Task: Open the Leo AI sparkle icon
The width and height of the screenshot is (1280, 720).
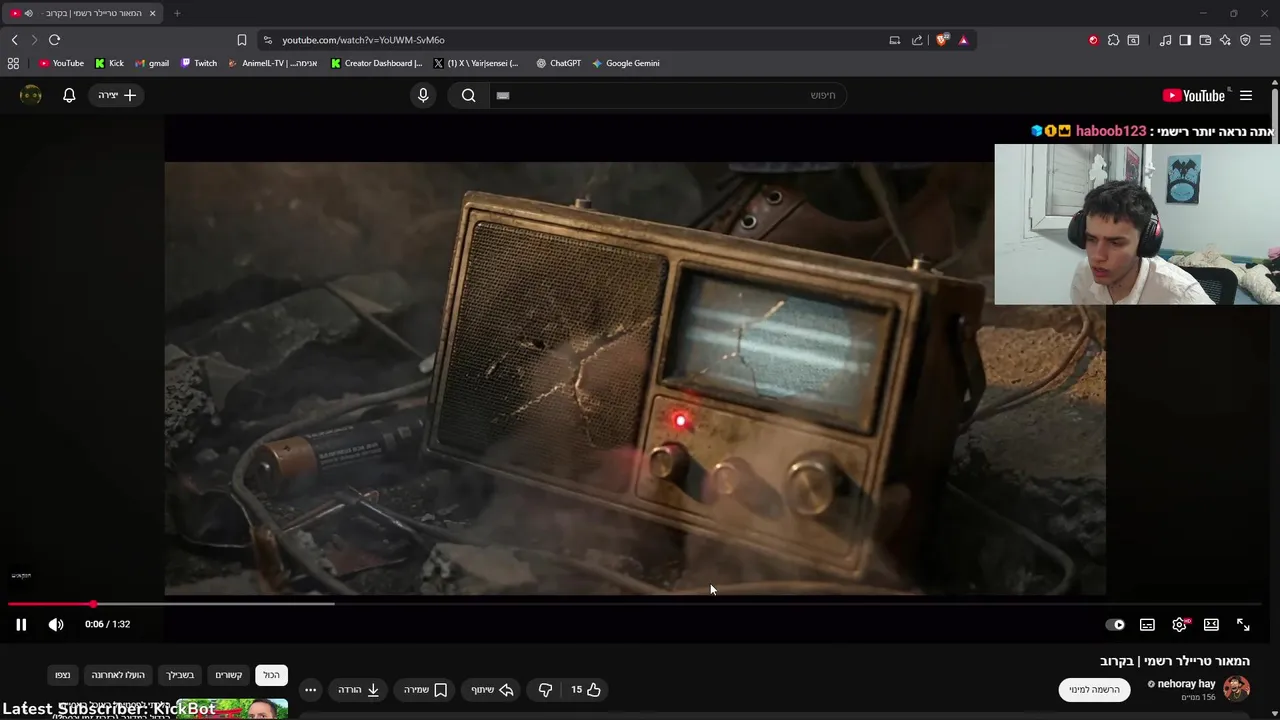Action: point(1225,40)
